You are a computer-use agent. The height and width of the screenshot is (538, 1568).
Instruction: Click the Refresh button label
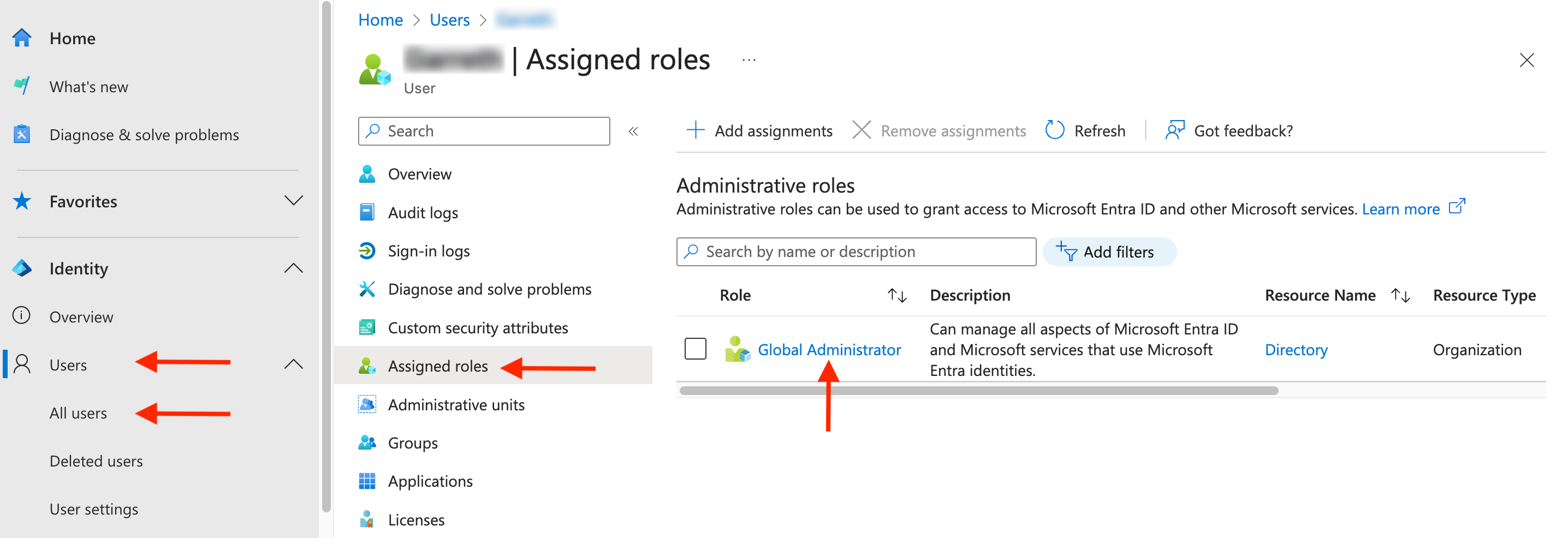click(1100, 130)
